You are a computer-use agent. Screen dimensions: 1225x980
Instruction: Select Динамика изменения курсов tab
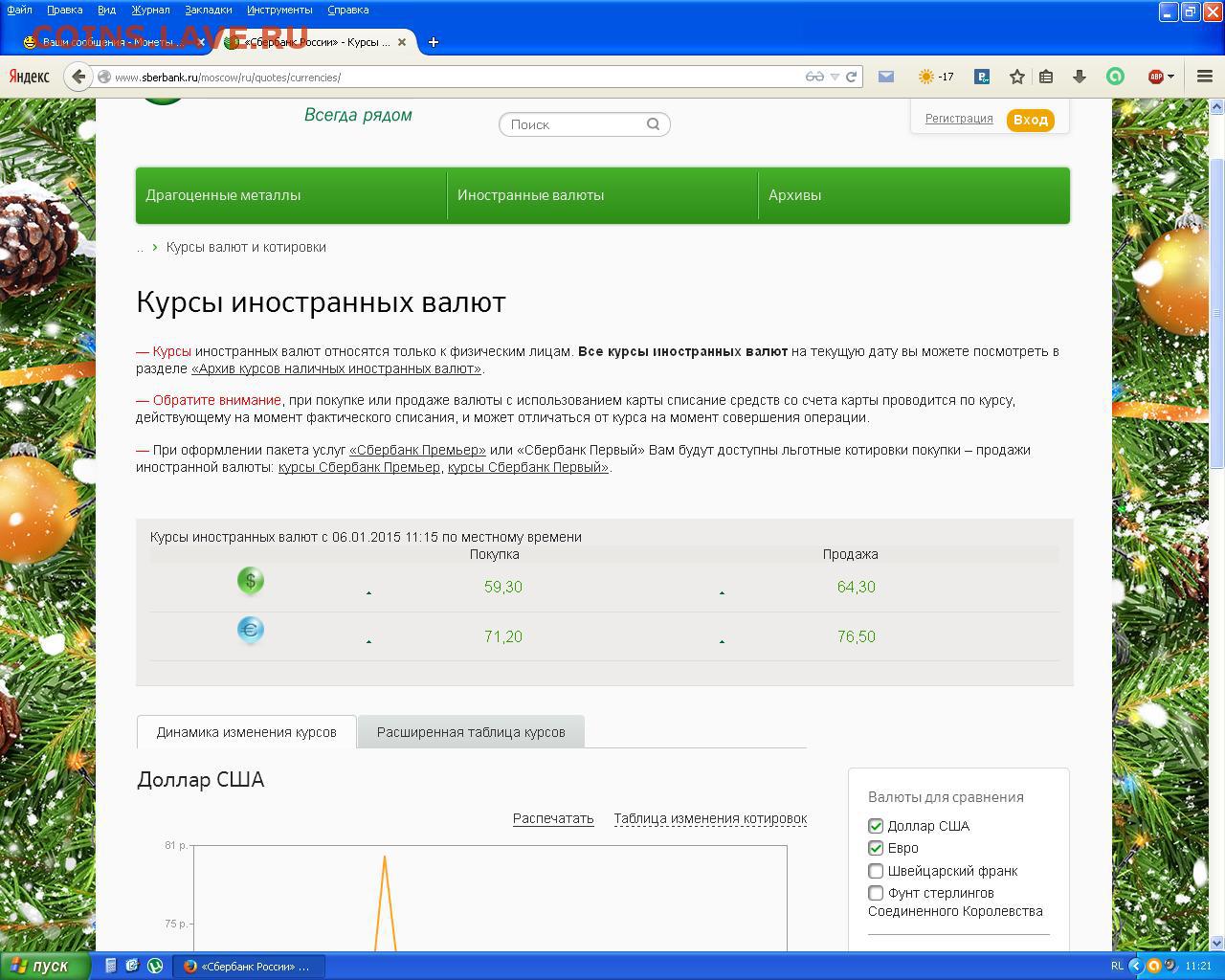246,732
